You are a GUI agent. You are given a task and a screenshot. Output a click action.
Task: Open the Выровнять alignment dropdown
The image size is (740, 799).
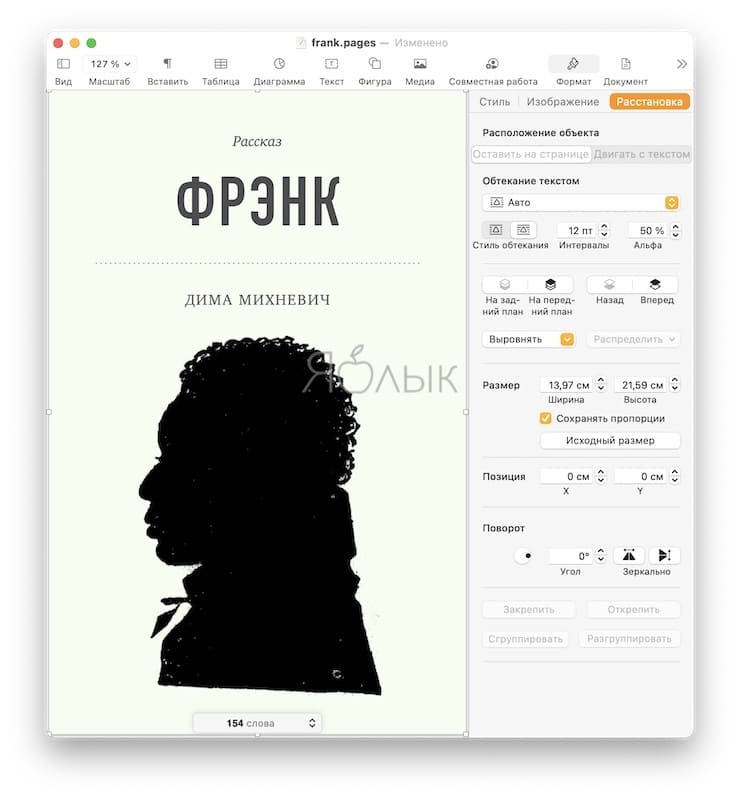[528, 339]
